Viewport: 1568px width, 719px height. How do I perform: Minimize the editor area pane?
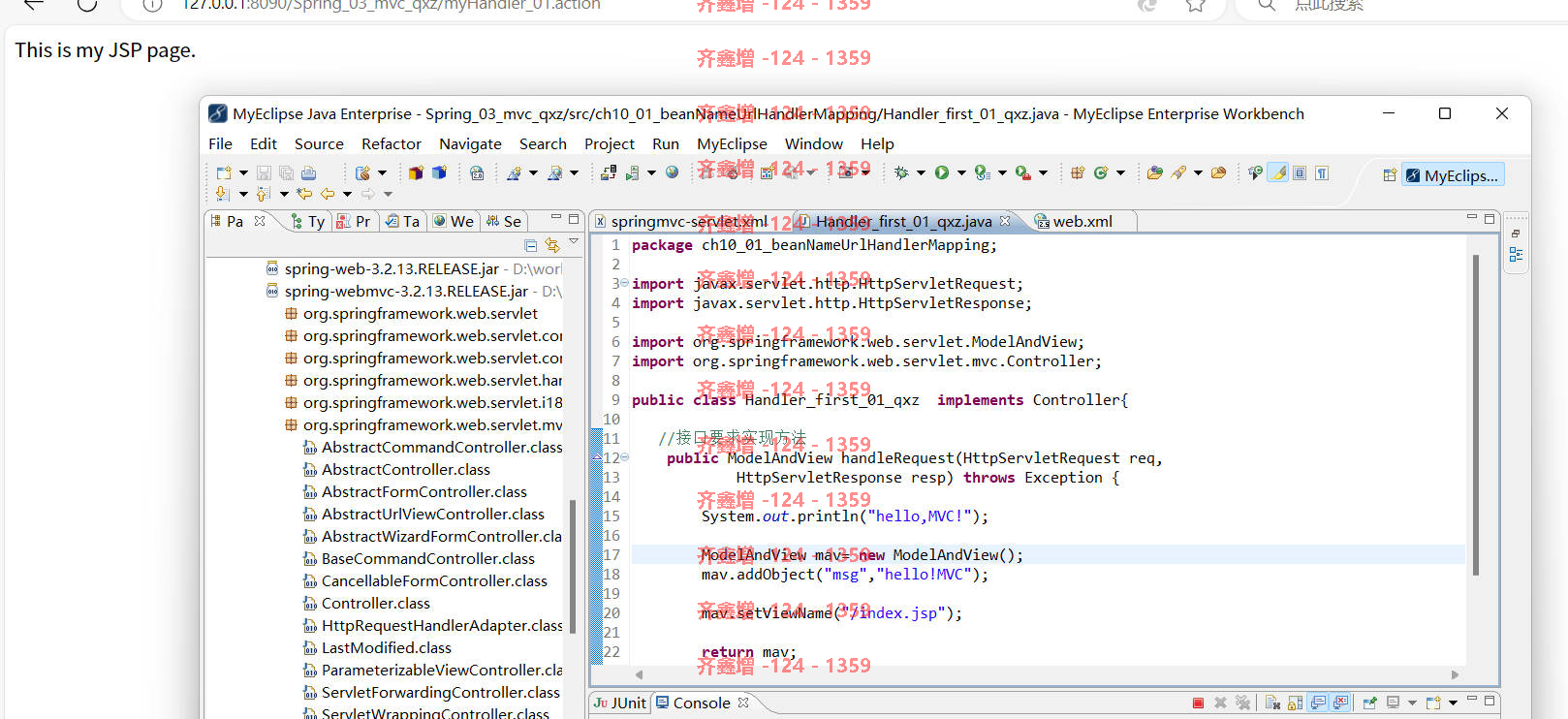(1471, 218)
